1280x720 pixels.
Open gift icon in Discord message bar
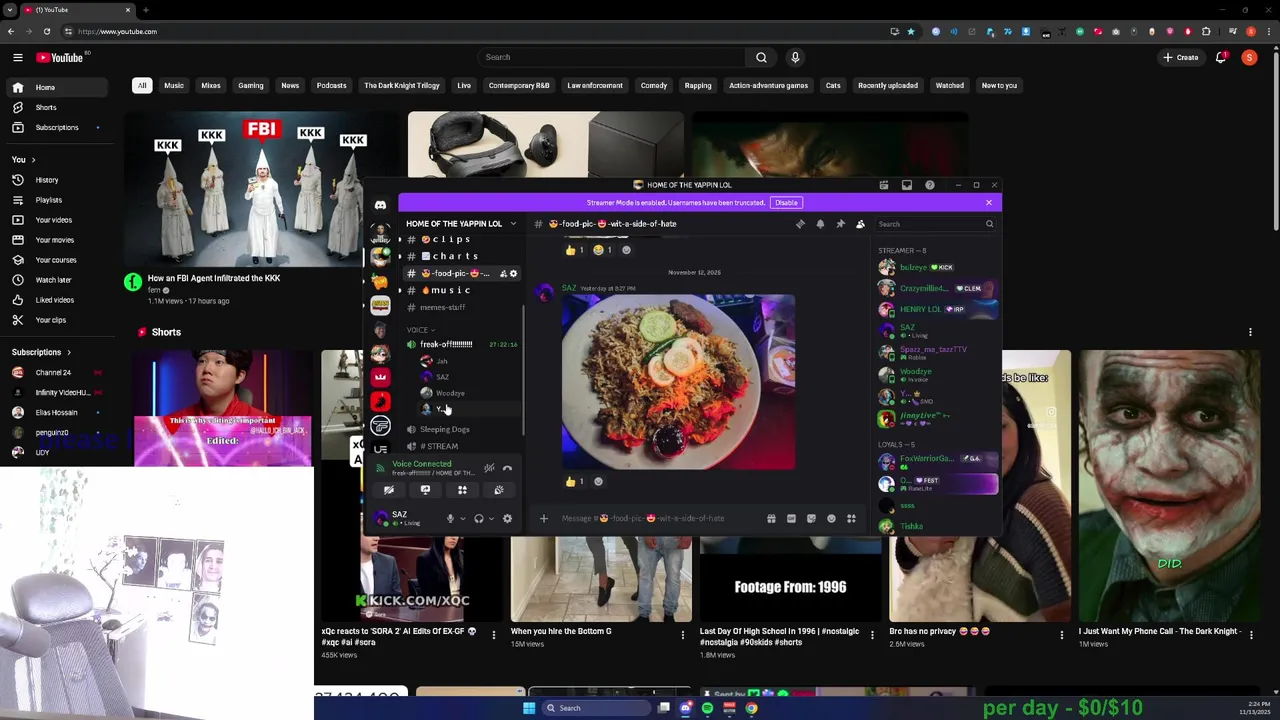point(771,518)
